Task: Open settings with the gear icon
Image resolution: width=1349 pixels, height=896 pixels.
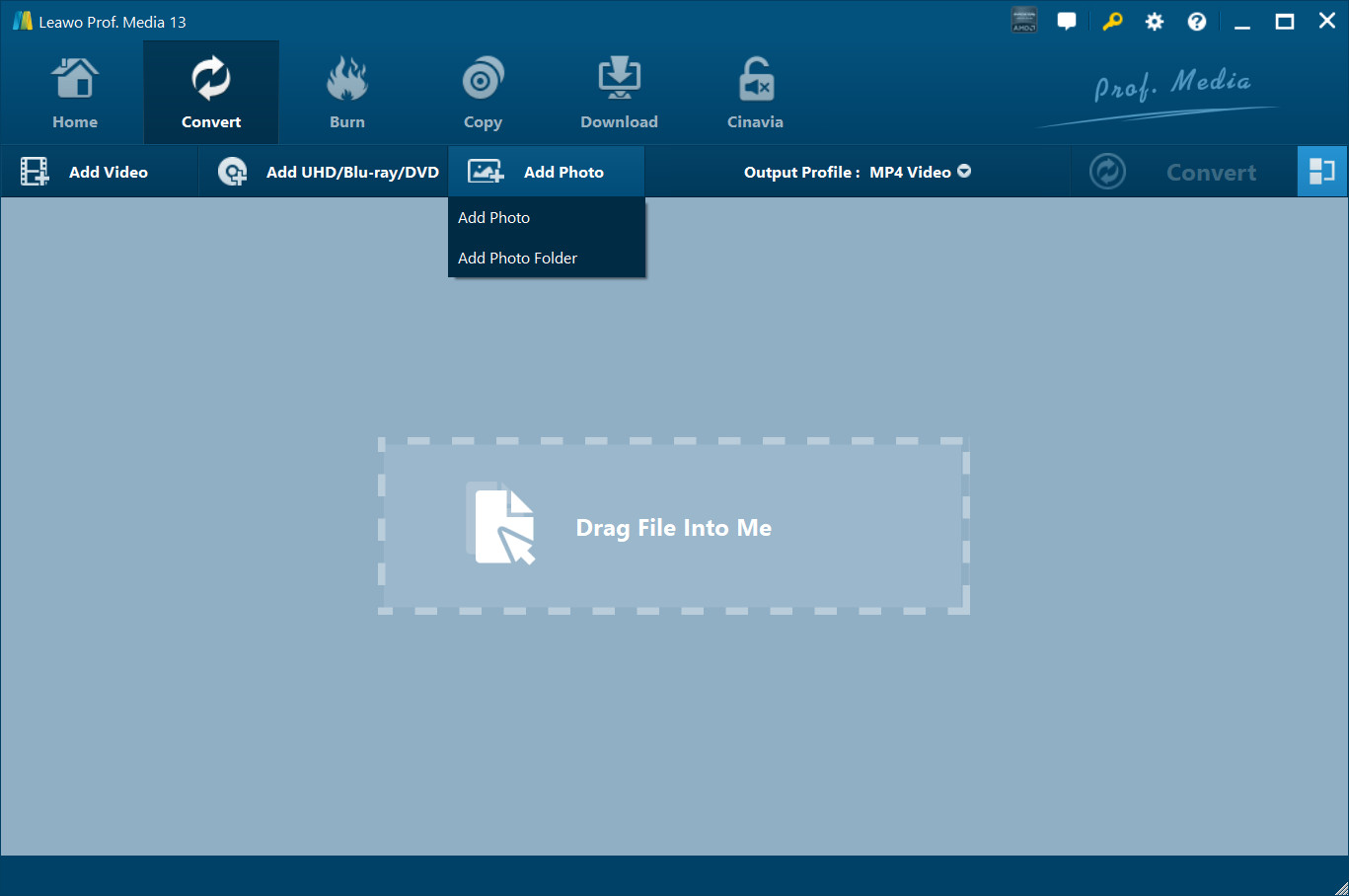Action: pos(1154,22)
